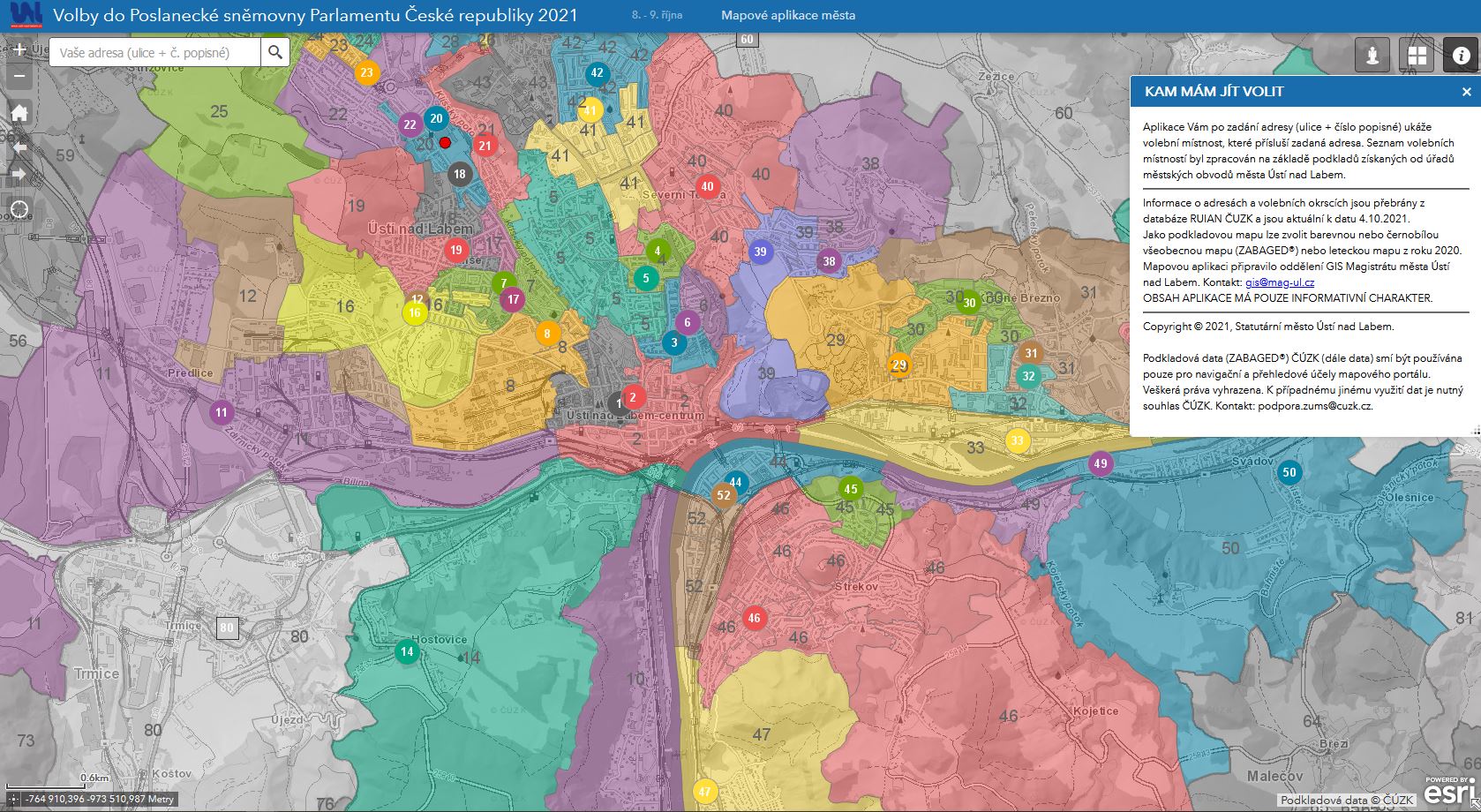The image size is (1481, 812).
Task: Open the polling place figure widget
Action: point(1372,56)
